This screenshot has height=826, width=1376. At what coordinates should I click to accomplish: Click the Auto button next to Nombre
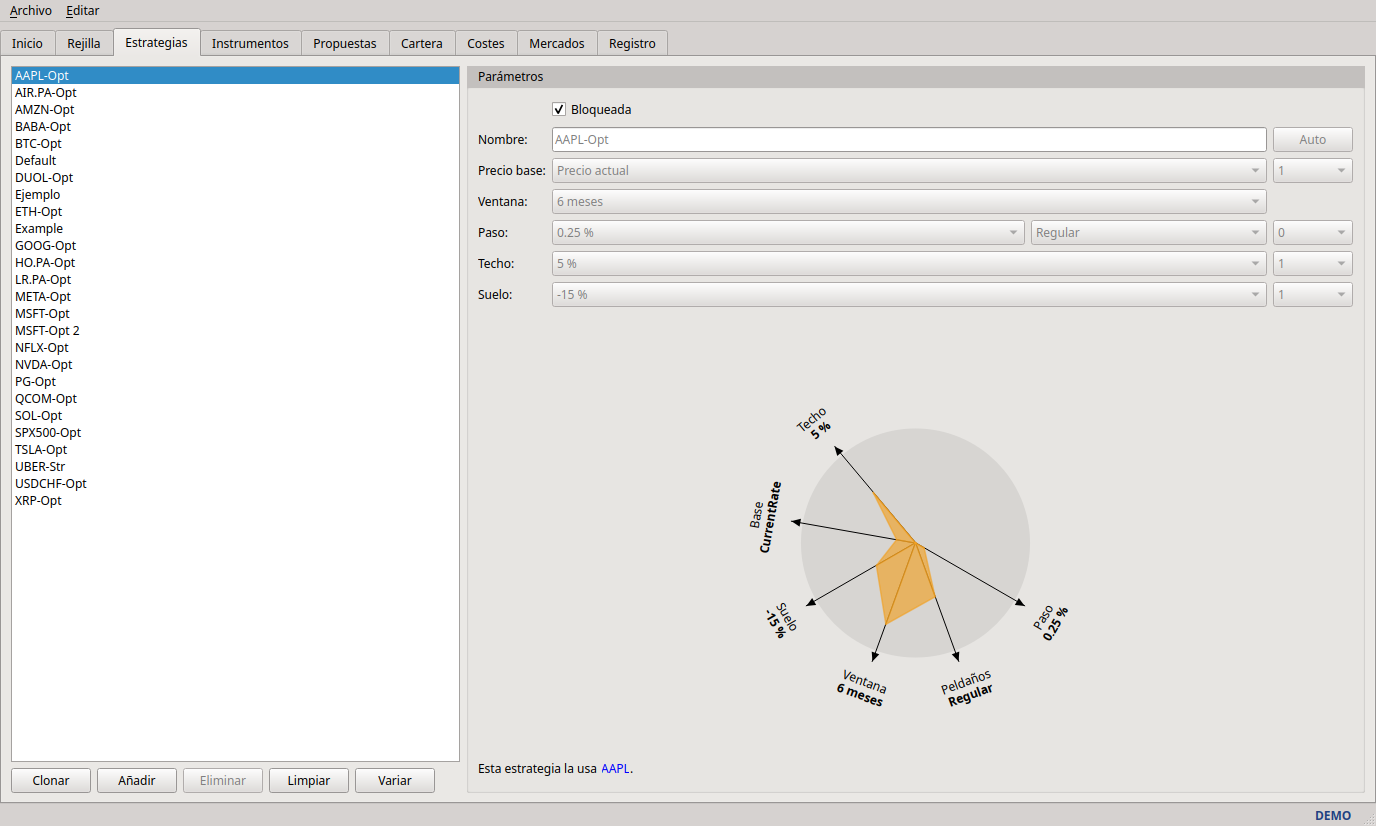pos(1313,139)
